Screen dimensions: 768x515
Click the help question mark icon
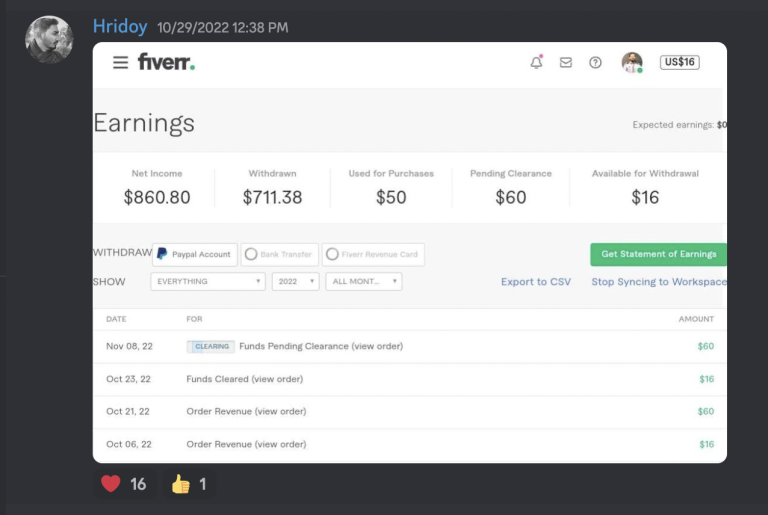595,62
